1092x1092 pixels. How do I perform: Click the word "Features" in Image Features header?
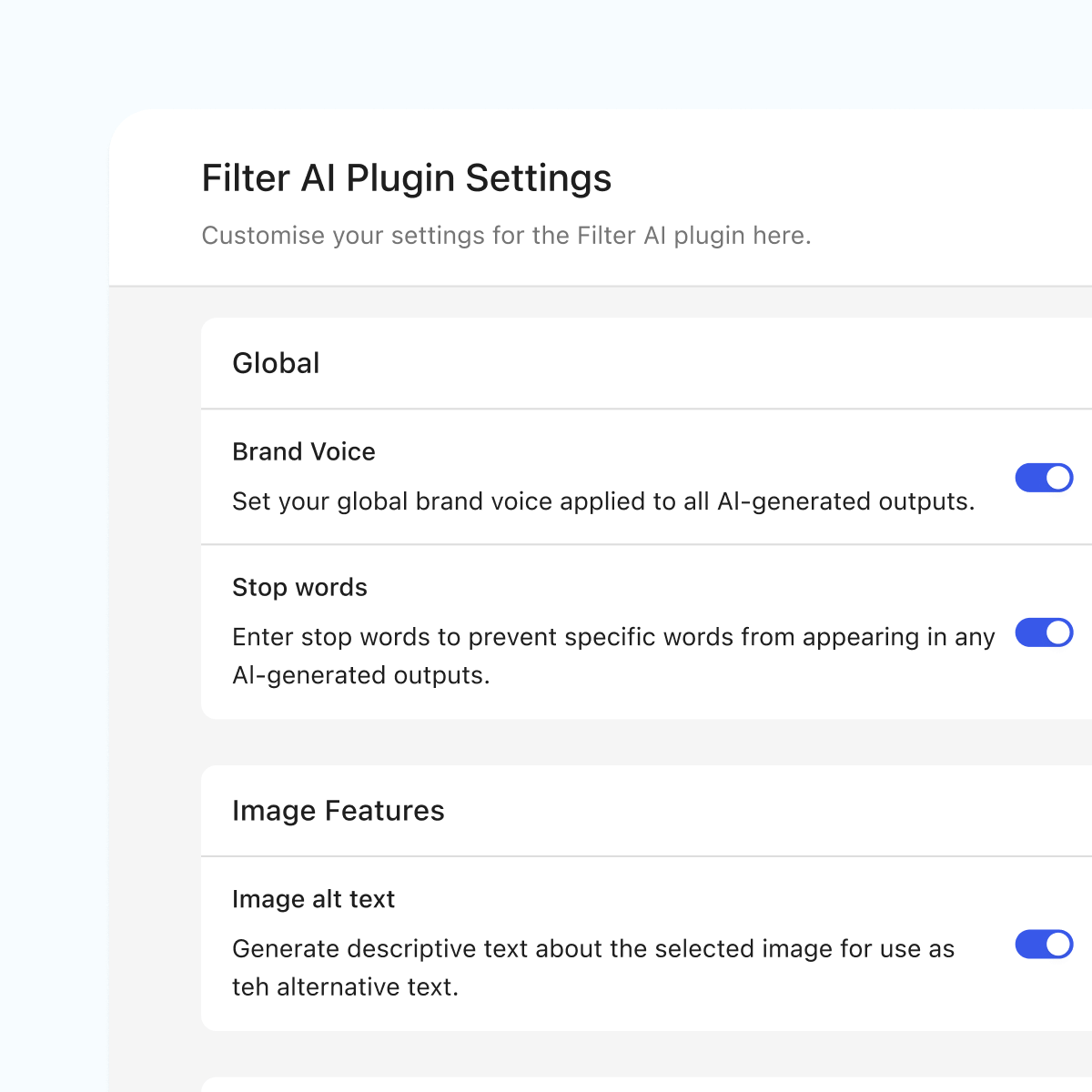coord(384,811)
